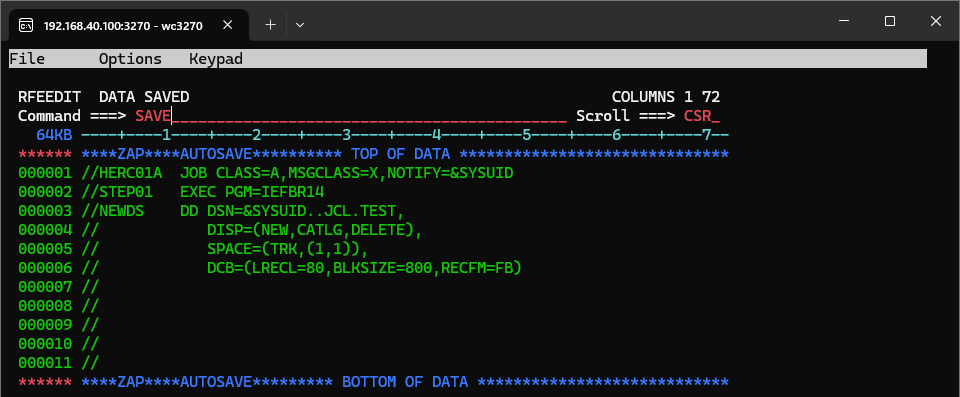This screenshot has width=960, height=397.
Task: Click the red asterisks before TOP OF DATA
Action: tap(45, 154)
